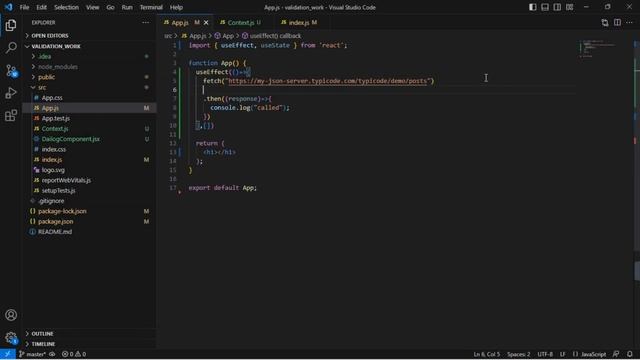Open the Run menu
This screenshot has width=640, height=360.
127,7
